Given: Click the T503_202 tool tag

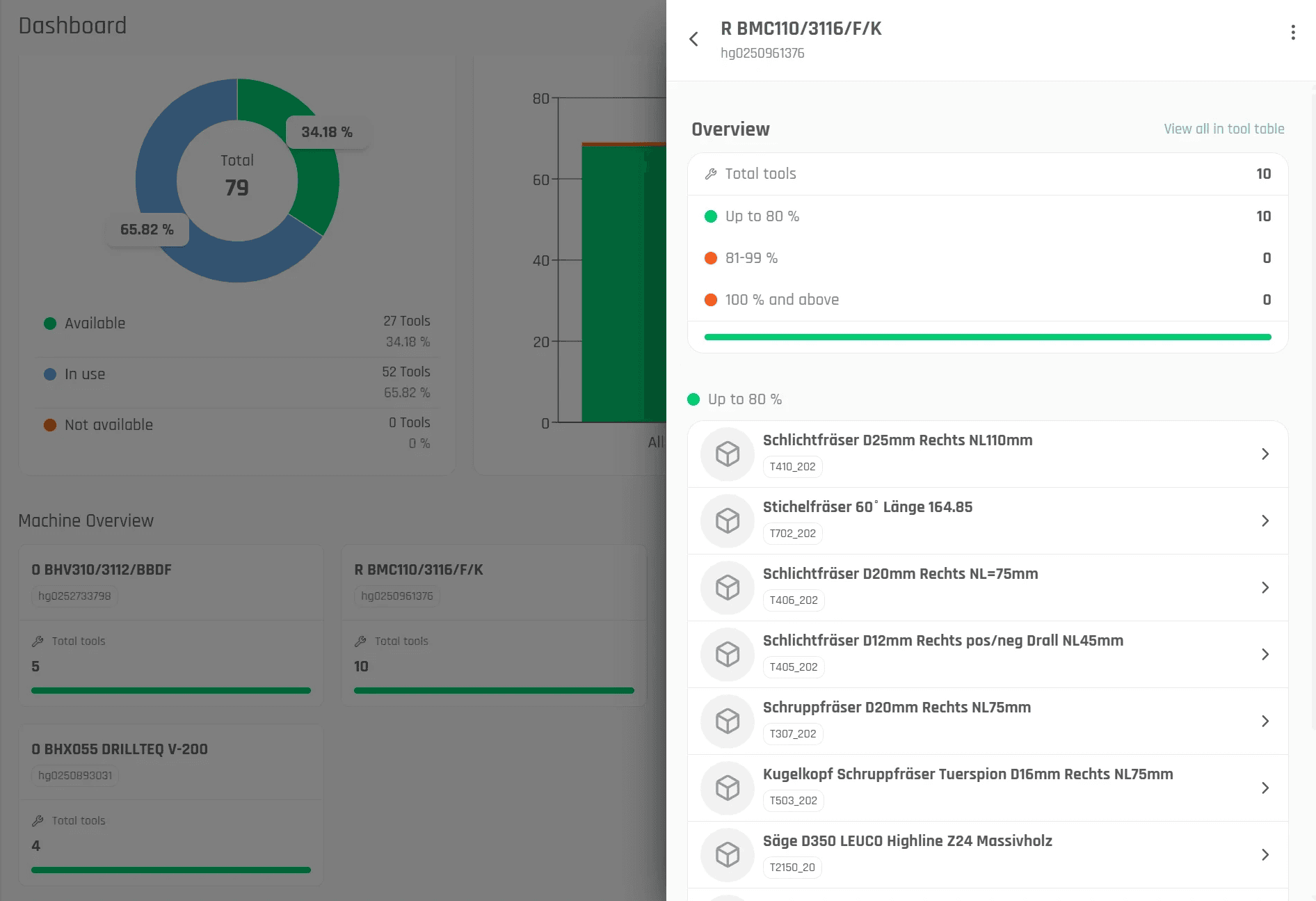Looking at the screenshot, I should coord(794,801).
